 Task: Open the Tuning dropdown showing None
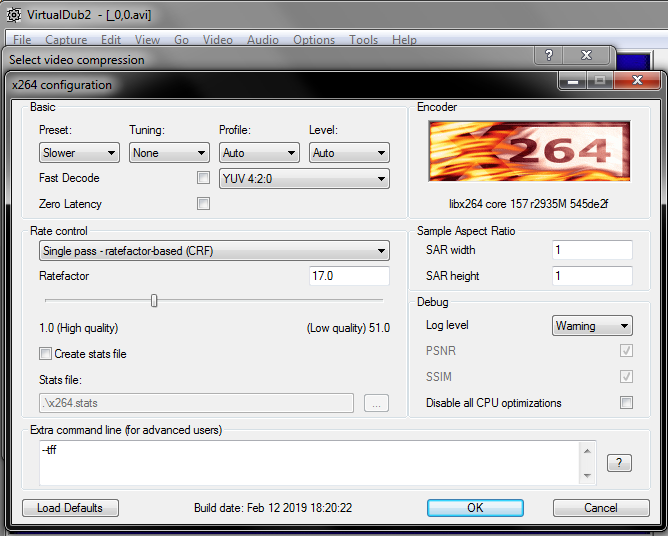(169, 153)
